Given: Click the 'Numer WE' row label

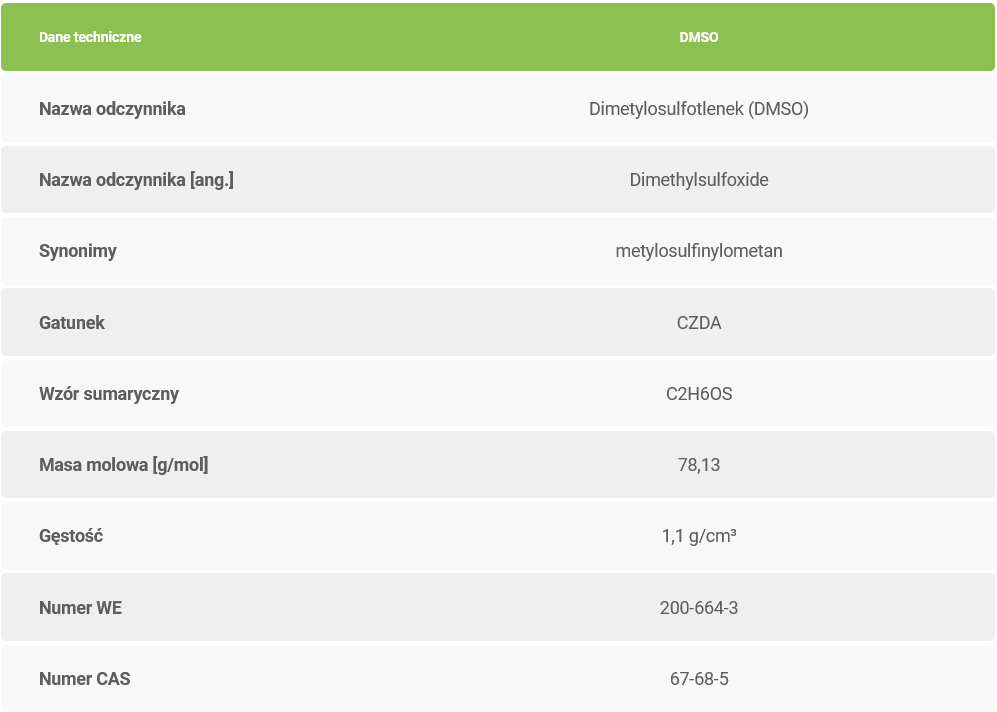Looking at the screenshot, I should (x=80, y=607).
